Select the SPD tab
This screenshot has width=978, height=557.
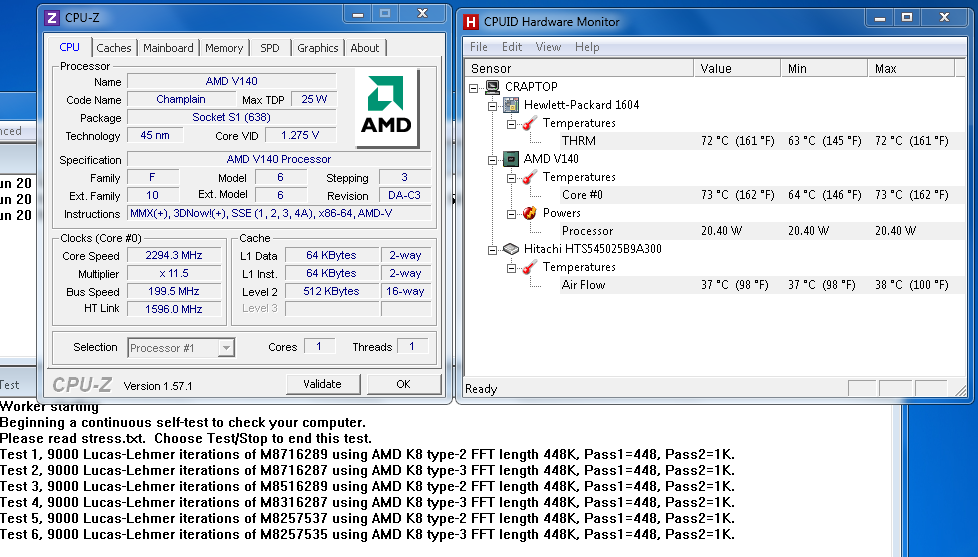[x=269, y=48]
